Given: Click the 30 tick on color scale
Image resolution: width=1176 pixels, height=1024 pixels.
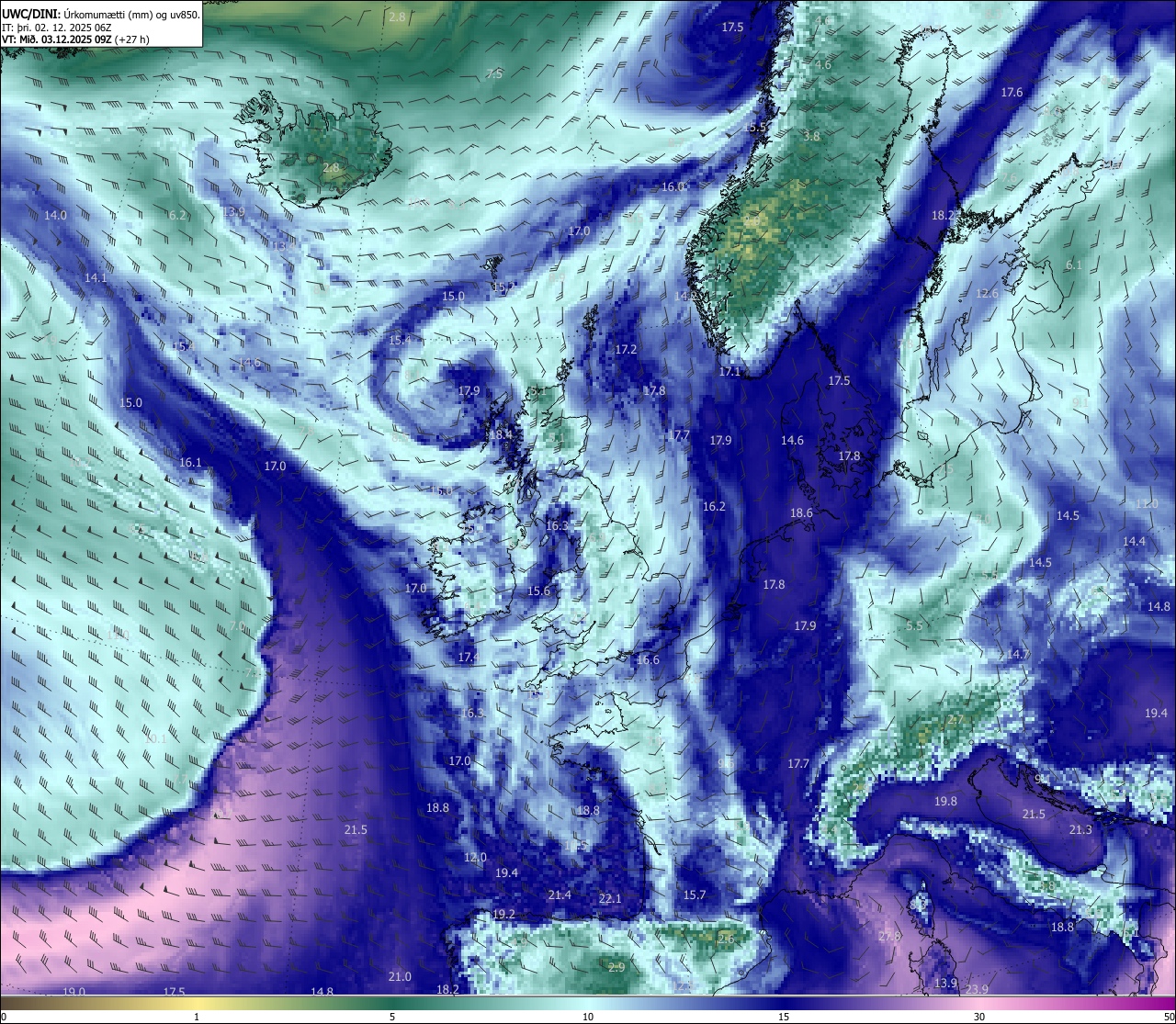Looking at the screenshot, I should [x=979, y=1017].
